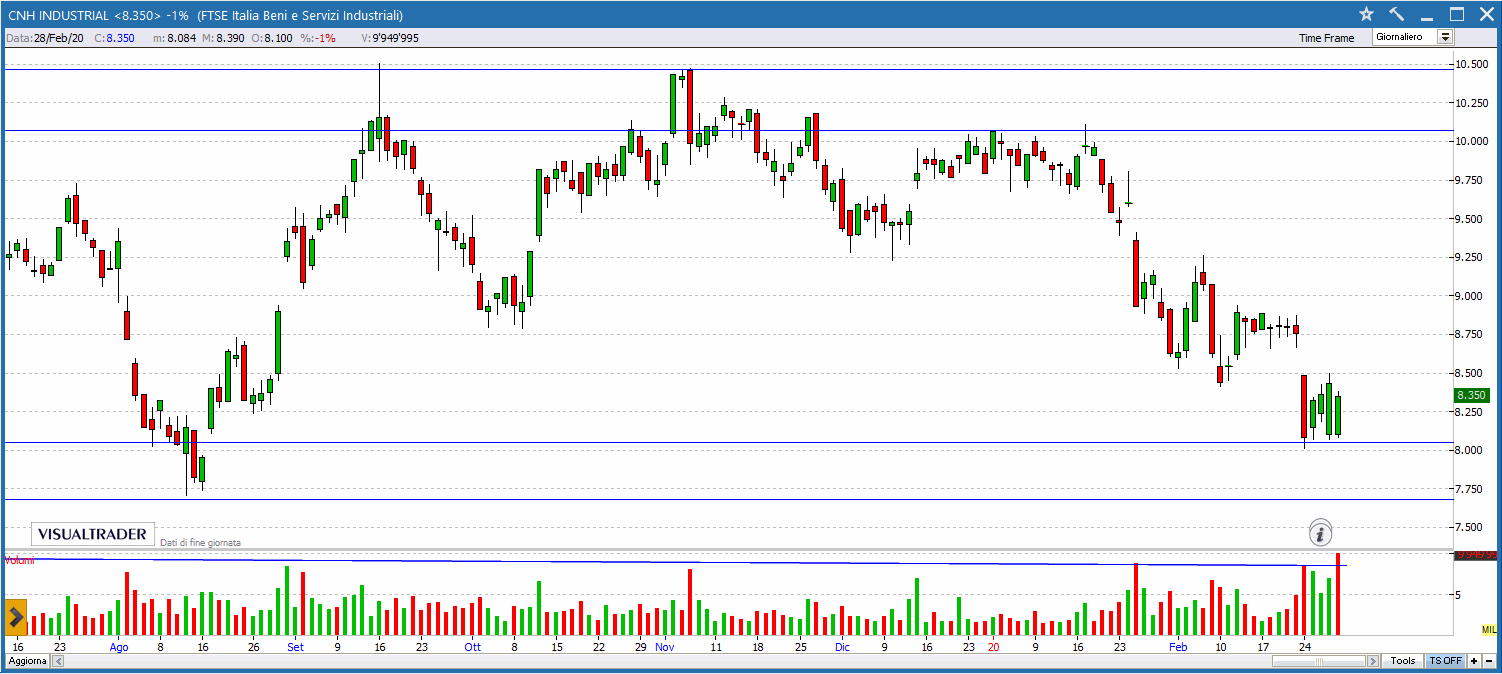Click the Feb month axis label
The height and width of the screenshot is (674, 1502).
(x=1178, y=647)
